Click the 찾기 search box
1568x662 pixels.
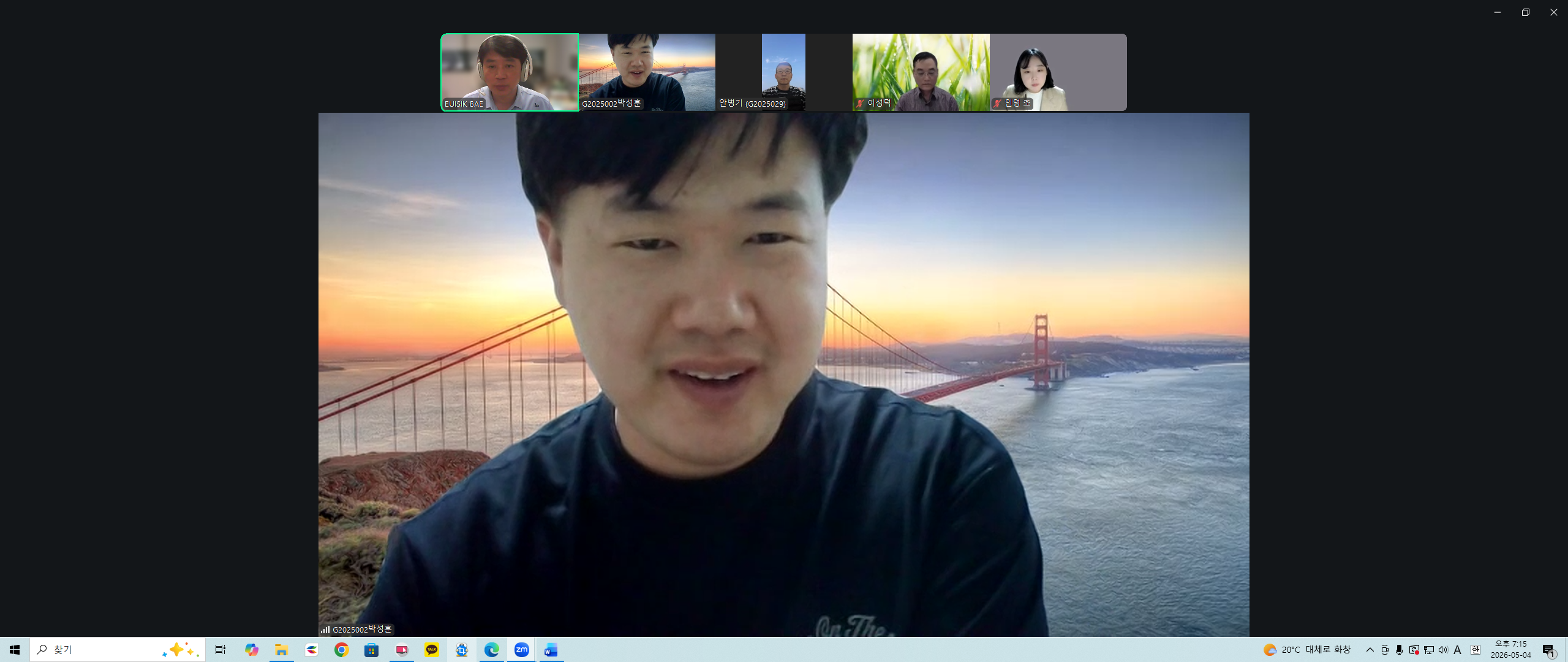point(118,650)
